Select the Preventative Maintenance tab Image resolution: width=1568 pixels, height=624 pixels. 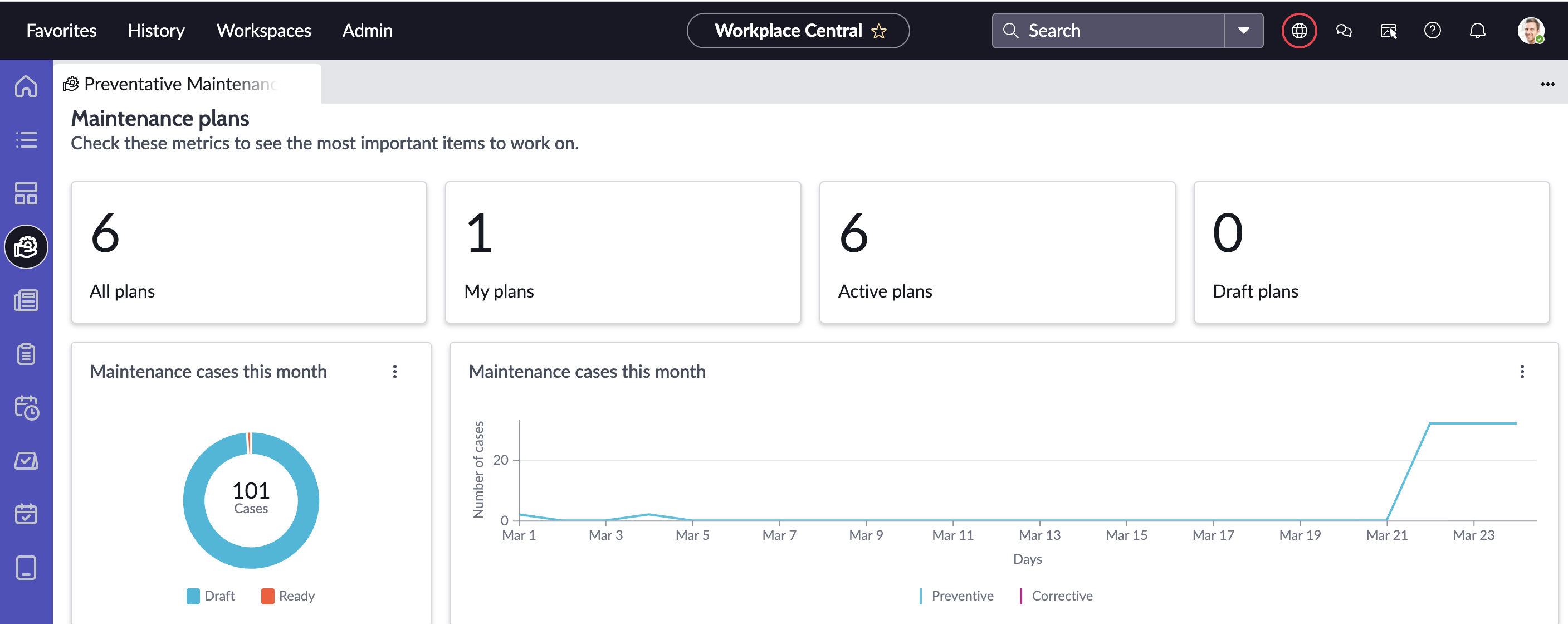coord(187,84)
